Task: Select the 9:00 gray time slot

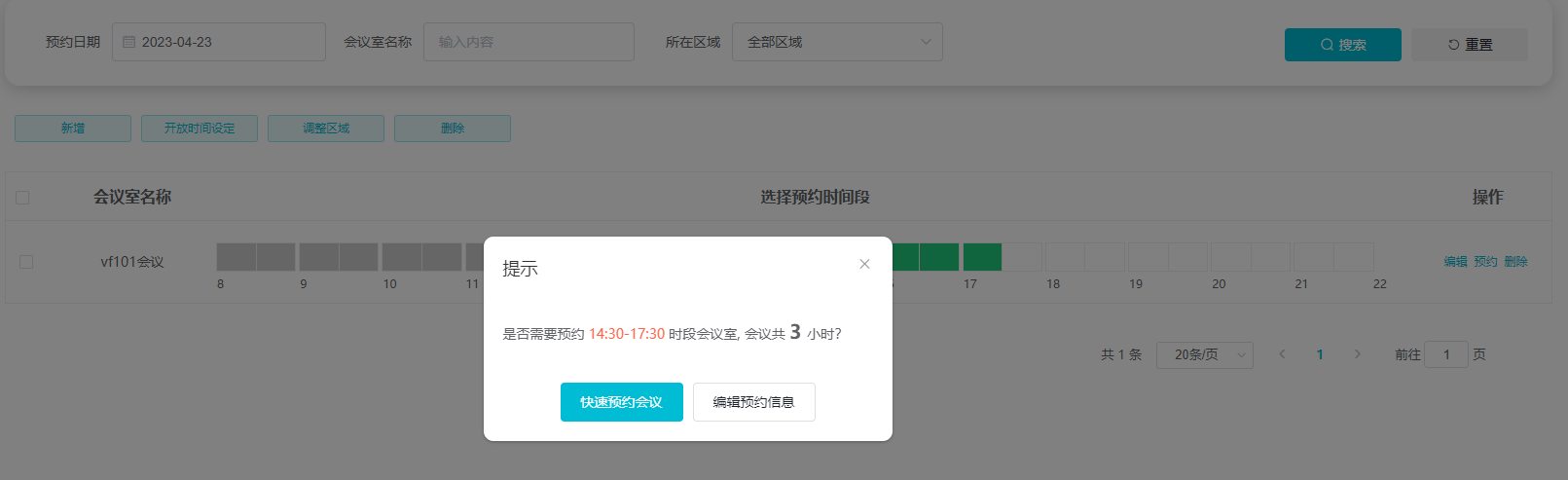Action: click(319, 257)
